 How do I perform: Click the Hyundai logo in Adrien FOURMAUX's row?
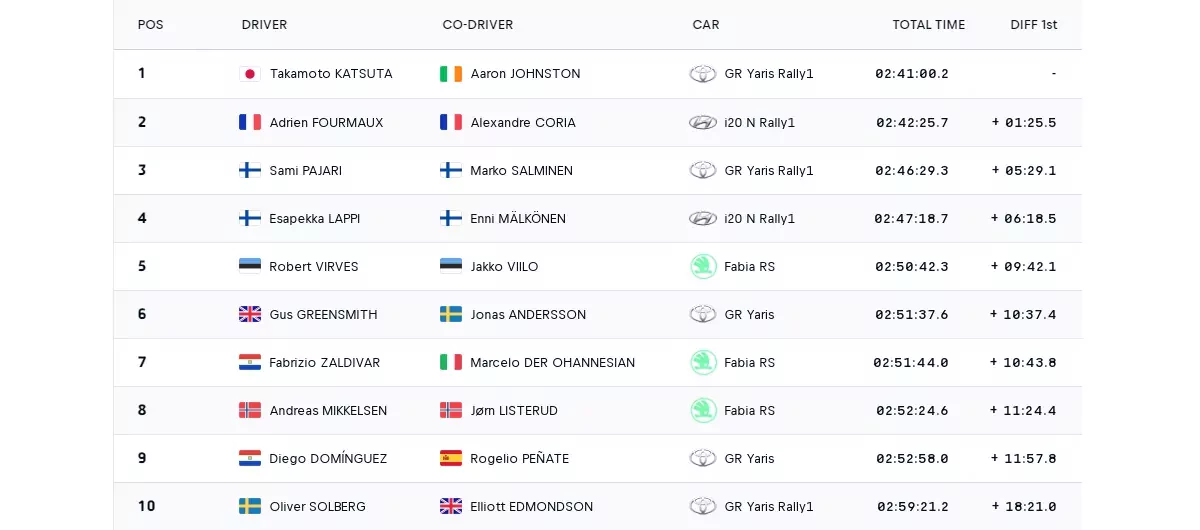click(x=703, y=122)
